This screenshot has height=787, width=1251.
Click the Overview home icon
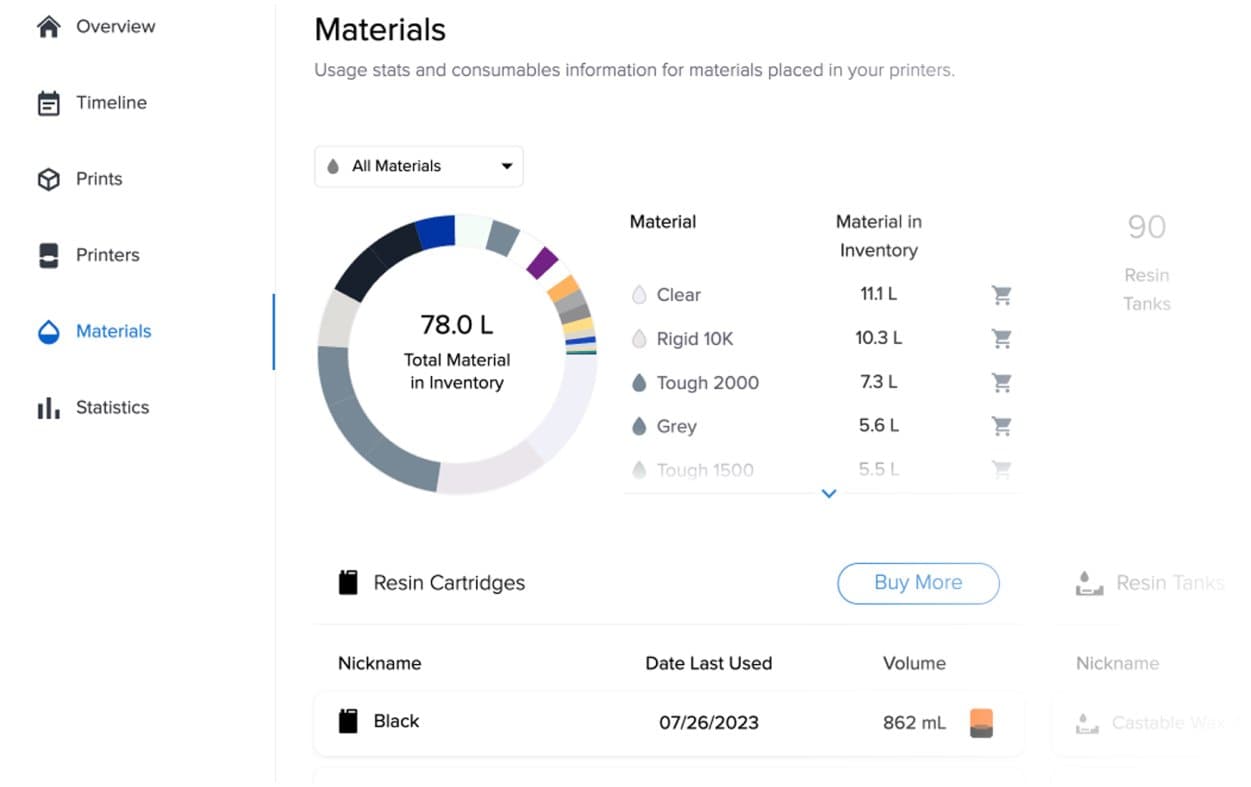pyautogui.click(x=48, y=27)
